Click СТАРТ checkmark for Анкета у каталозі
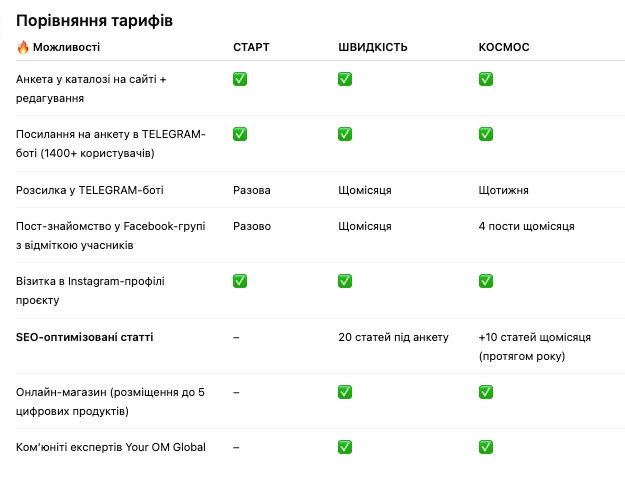Image resolution: width=625 pixels, height=497 pixels. point(240,79)
